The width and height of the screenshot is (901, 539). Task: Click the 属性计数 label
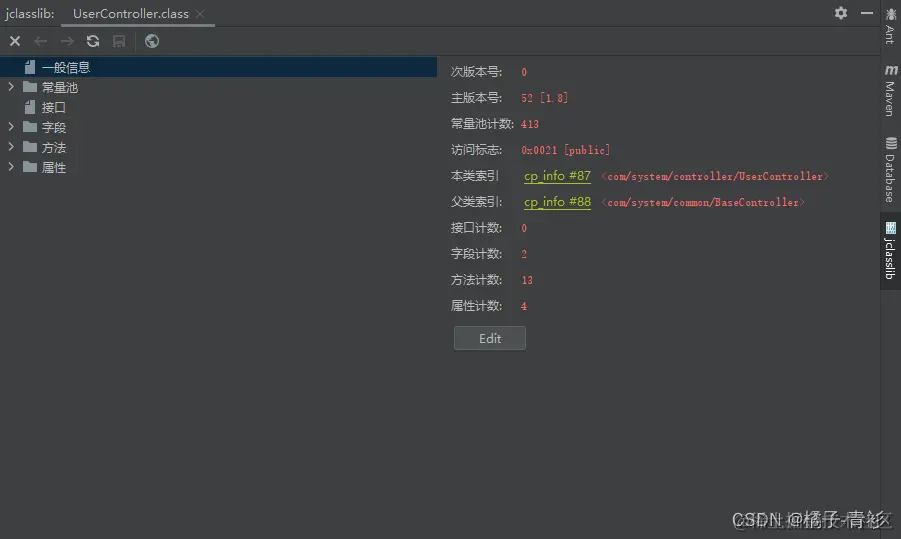[476, 306]
